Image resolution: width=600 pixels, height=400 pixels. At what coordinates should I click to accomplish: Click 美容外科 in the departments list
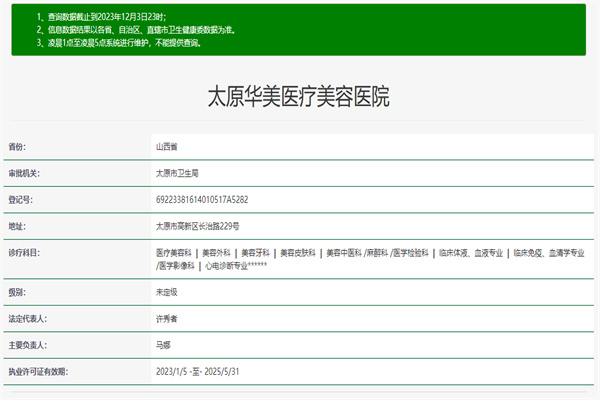pos(216,253)
